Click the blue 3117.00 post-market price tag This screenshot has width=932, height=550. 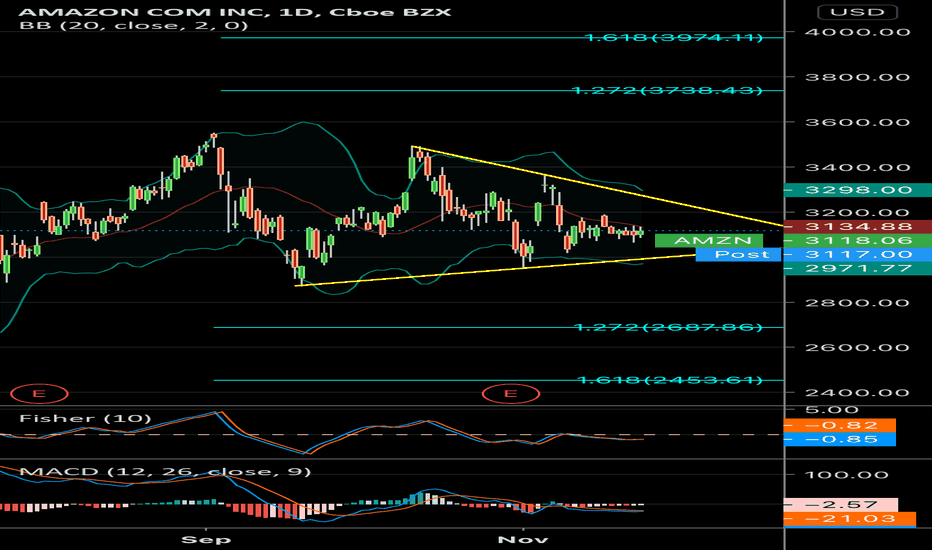(x=858, y=254)
